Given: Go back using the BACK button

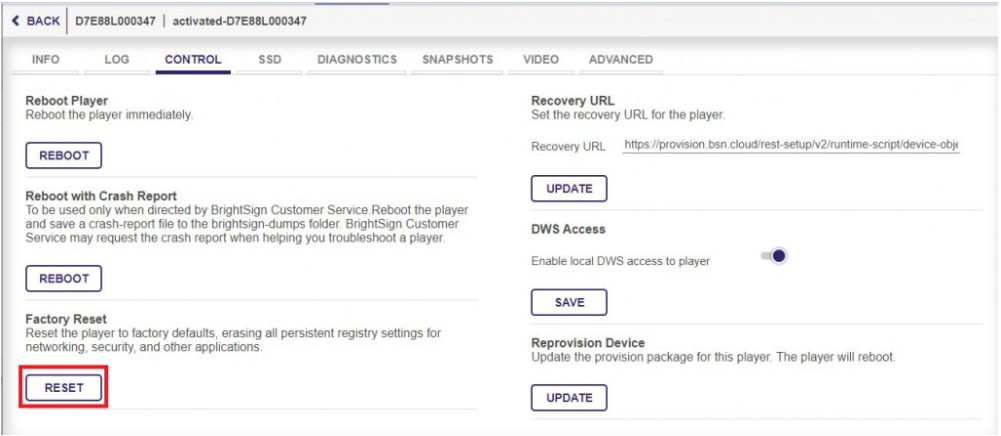Looking at the screenshot, I should pyautogui.click(x=35, y=21).
